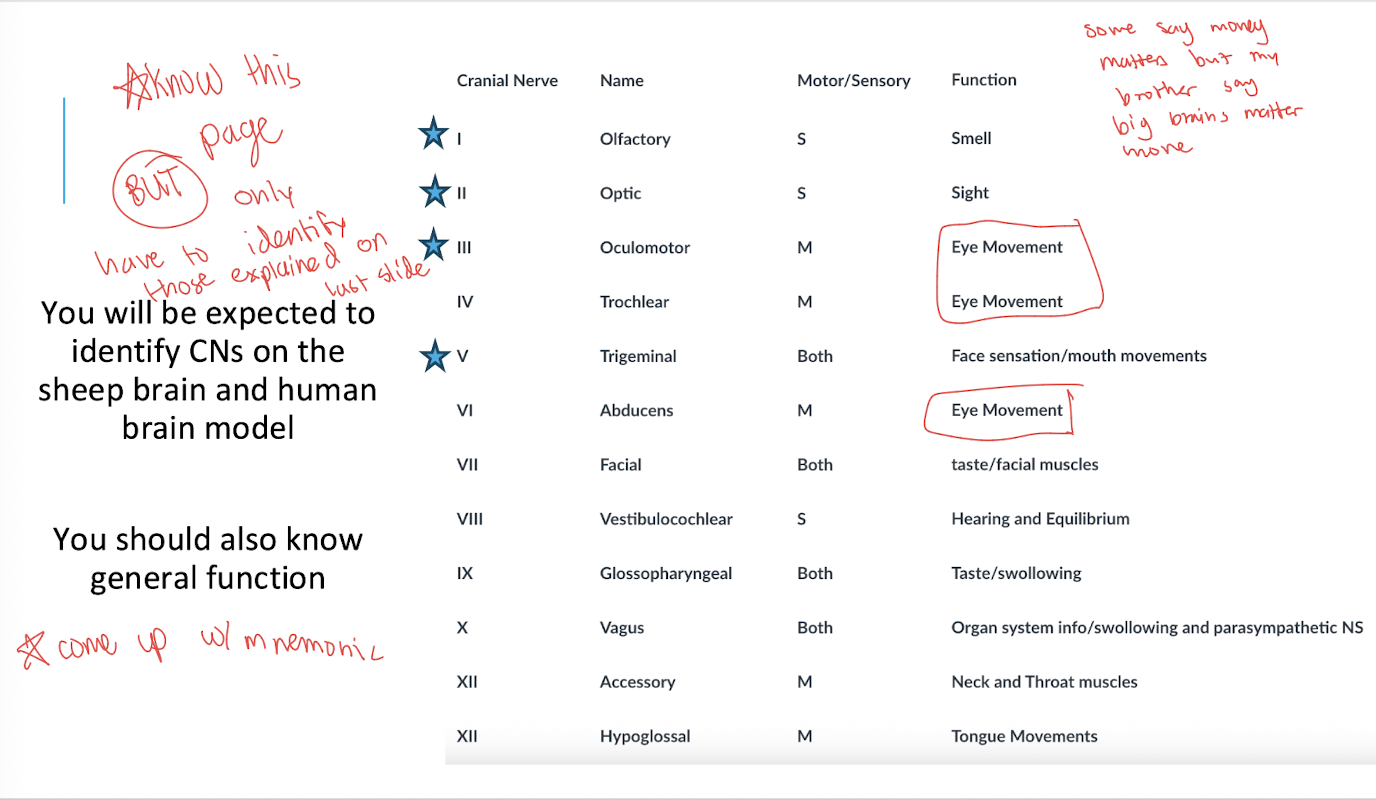Click numeral "XII" in the Accessory row

467,682
